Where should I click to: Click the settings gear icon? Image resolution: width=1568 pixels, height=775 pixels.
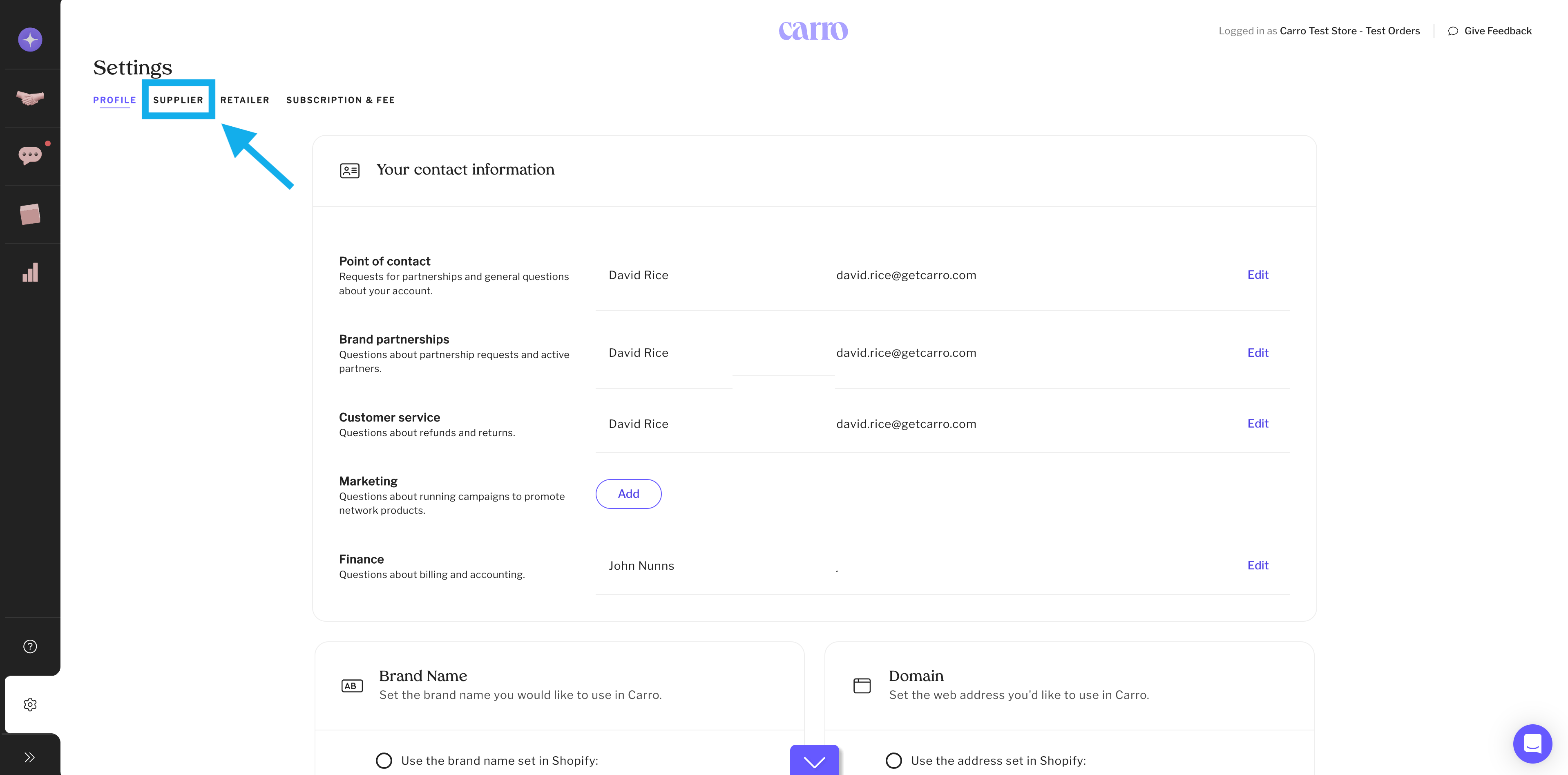point(30,704)
